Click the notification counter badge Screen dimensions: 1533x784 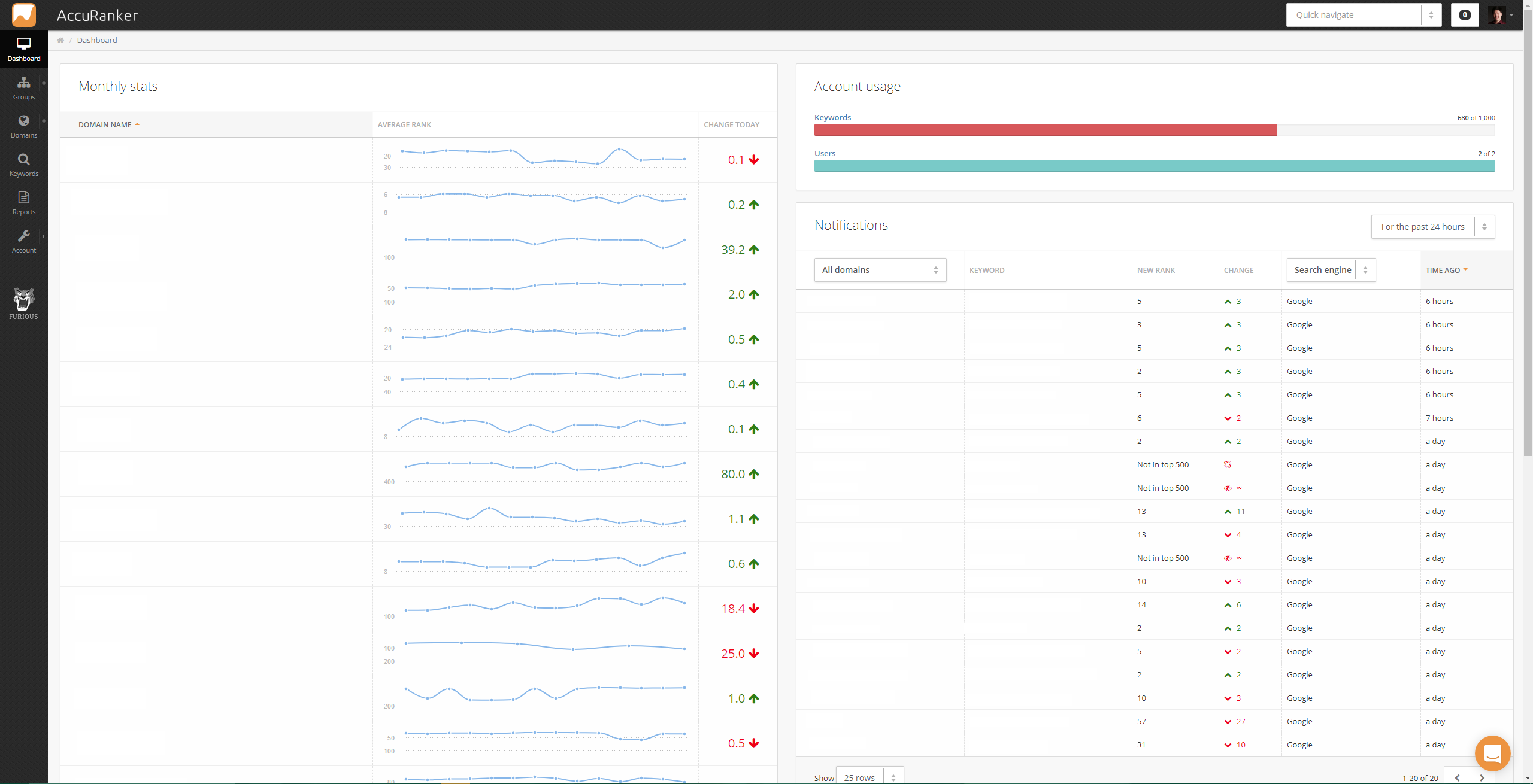1465,15
